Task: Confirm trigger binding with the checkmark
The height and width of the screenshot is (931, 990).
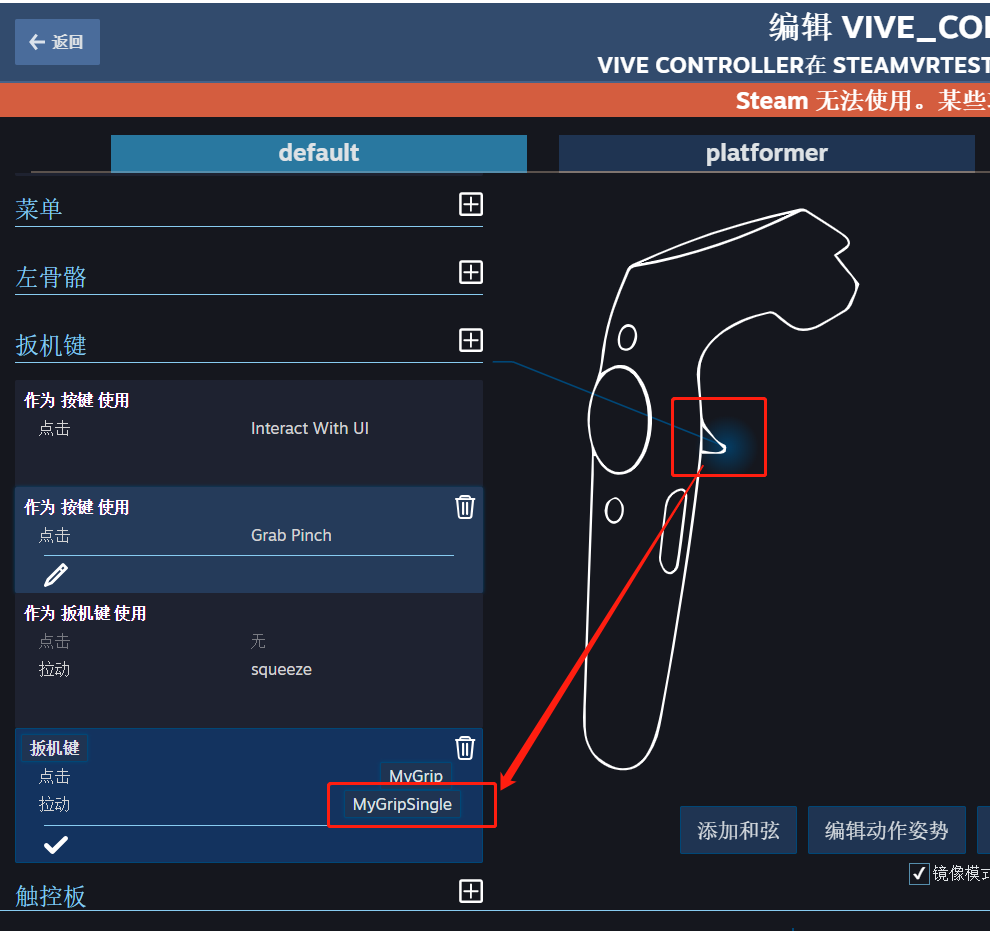Action: click(56, 844)
